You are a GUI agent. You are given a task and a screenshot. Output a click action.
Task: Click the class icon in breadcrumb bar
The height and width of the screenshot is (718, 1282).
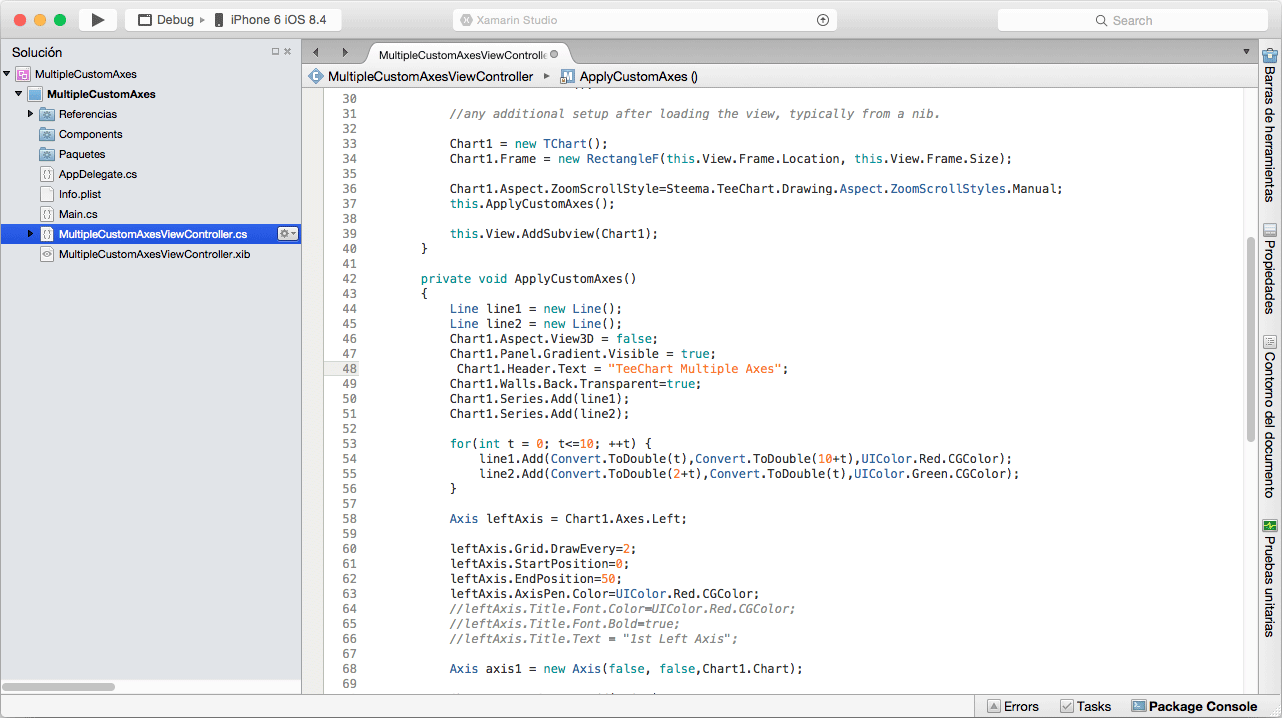point(315,76)
